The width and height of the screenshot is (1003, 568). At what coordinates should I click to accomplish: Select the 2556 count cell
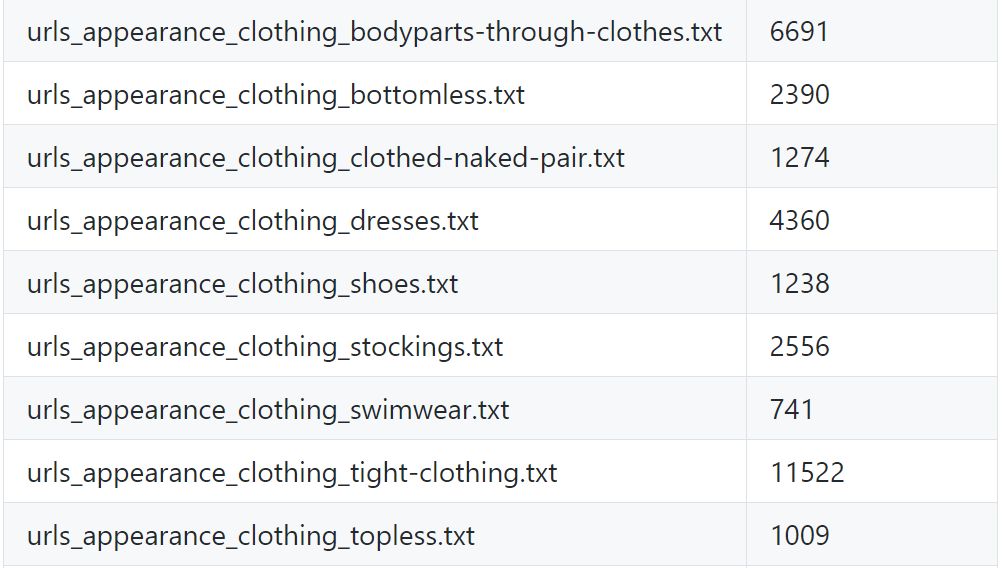tap(799, 346)
